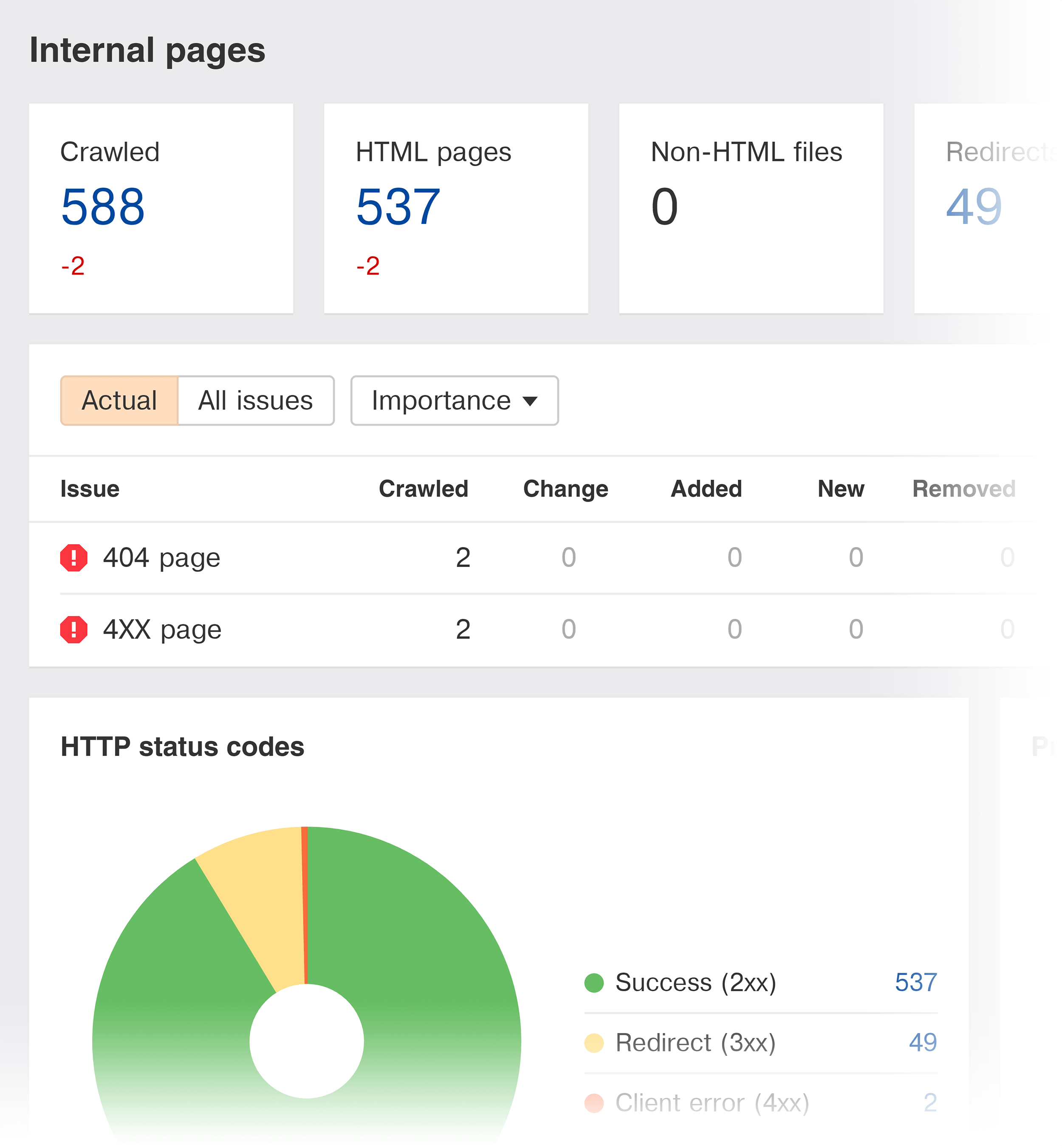This screenshot has width=1062, height=1148.
Task: Click the yellow Redirect (3xx) legend swatch
Action: click(x=593, y=1043)
